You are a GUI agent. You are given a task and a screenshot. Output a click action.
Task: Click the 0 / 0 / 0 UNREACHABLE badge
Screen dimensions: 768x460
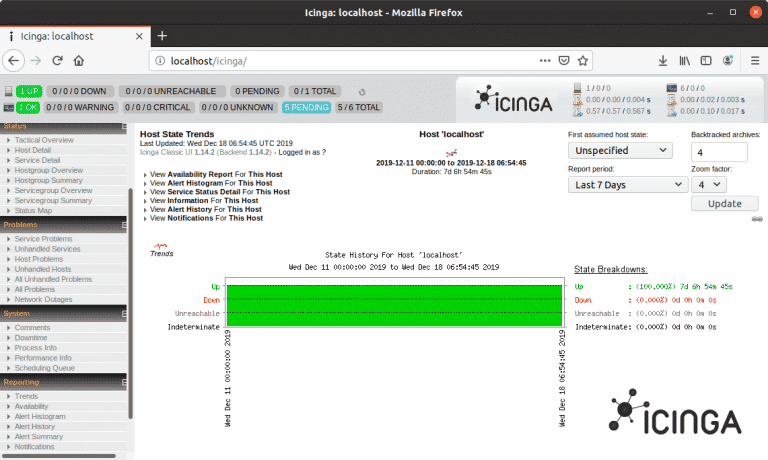click(x=171, y=91)
